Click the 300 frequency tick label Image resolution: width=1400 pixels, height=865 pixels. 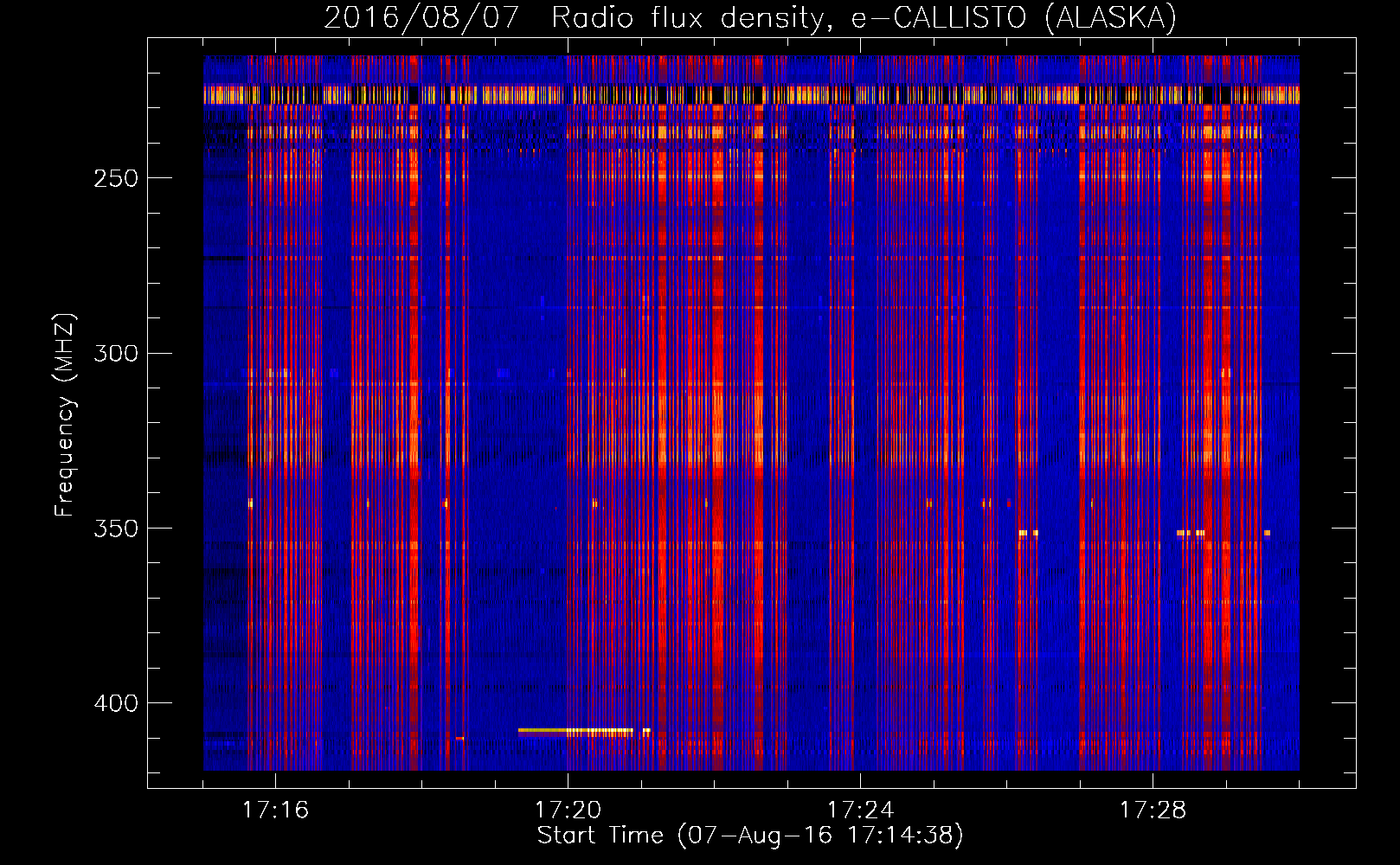click(116, 354)
